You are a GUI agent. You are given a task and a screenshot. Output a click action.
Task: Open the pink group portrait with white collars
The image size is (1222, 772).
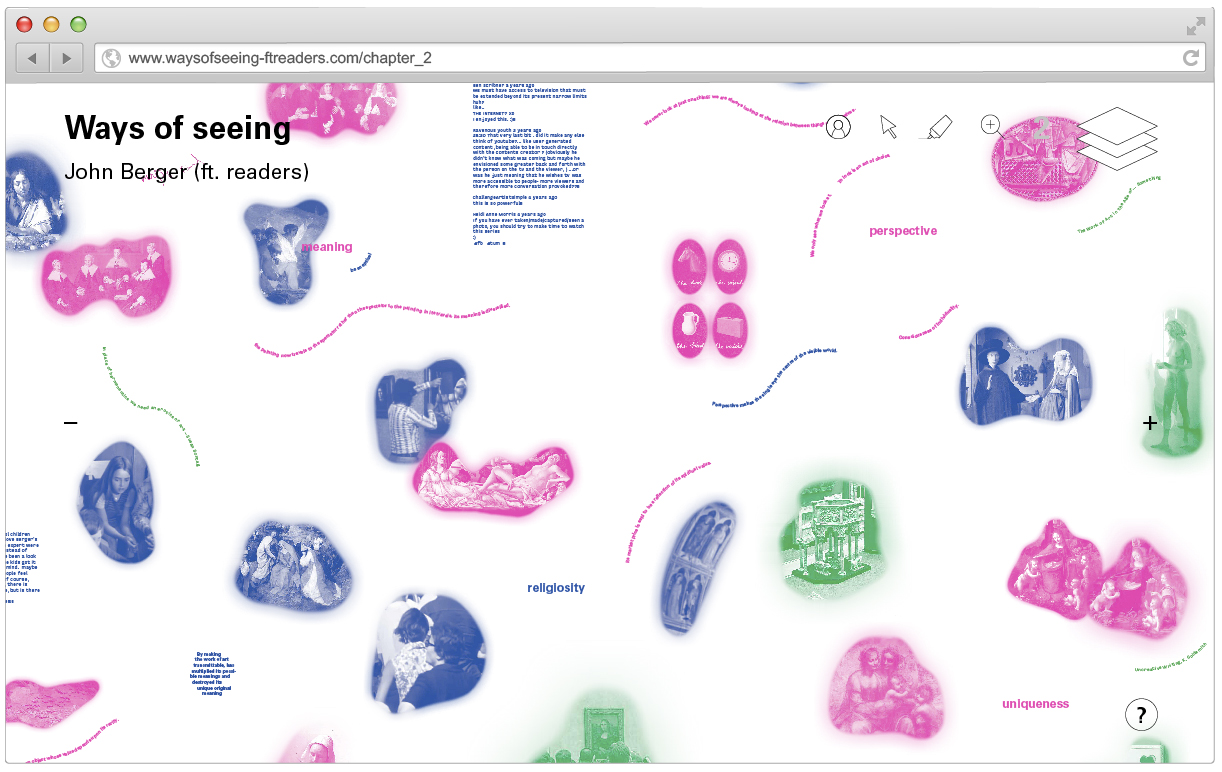[106, 276]
